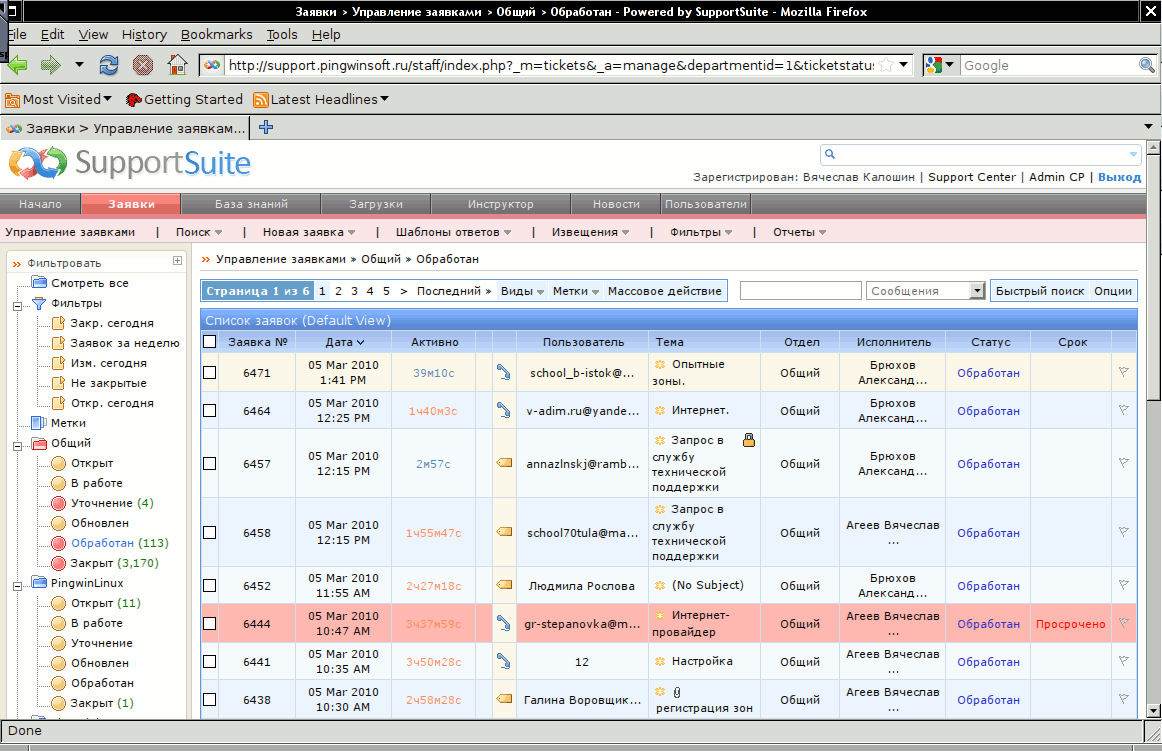Tick the checkbox for ticket 6444
This screenshot has height=751, width=1162.
click(x=210, y=623)
